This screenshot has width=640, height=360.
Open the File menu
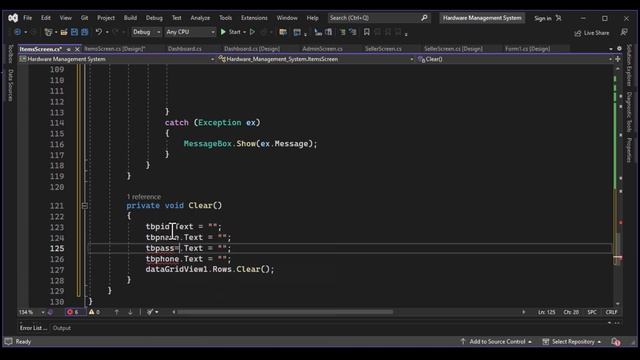(x=27, y=18)
